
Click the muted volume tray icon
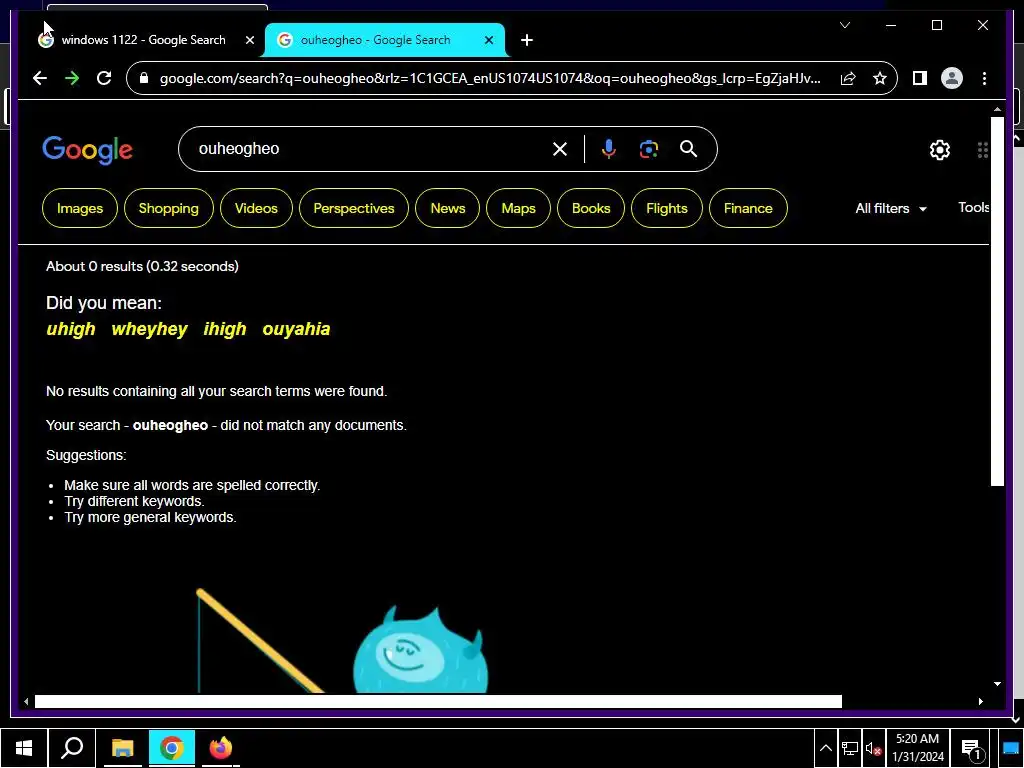coord(873,748)
